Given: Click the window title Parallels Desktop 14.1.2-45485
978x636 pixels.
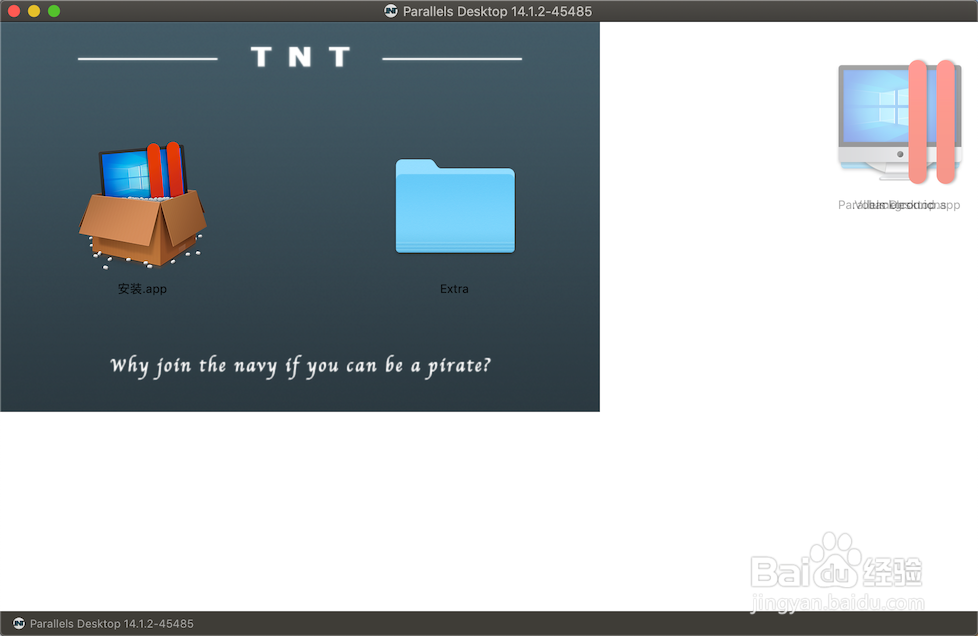Looking at the screenshot, I should pos(497,11).
